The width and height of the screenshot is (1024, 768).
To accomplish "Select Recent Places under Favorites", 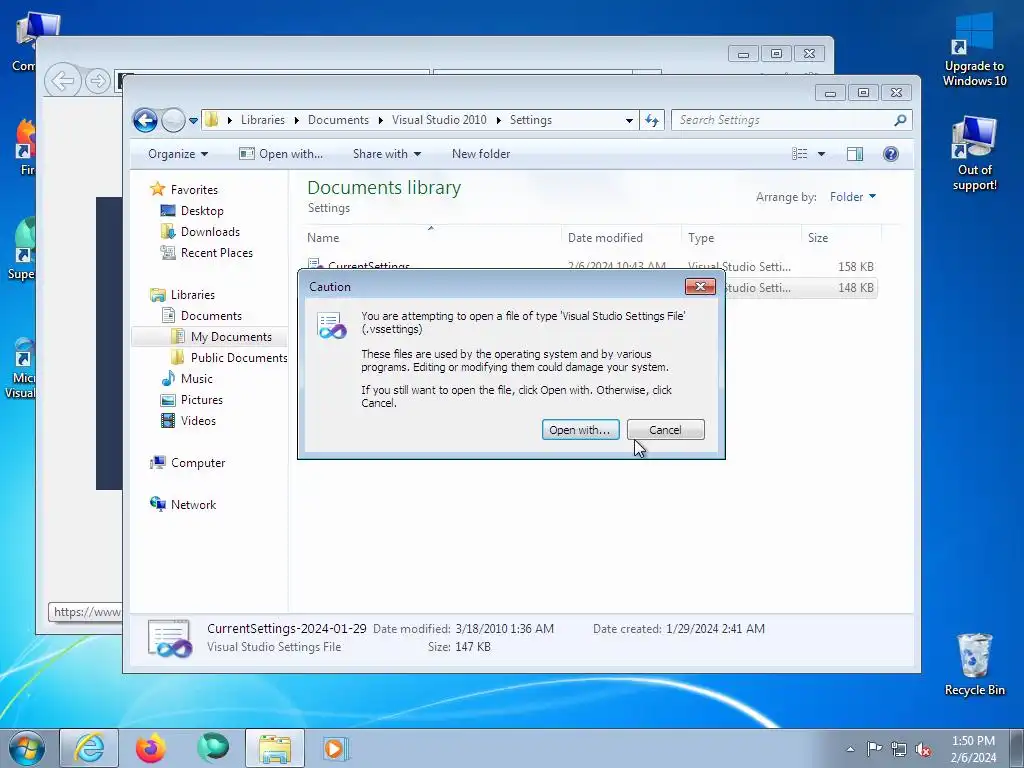I will coord(217,253).
